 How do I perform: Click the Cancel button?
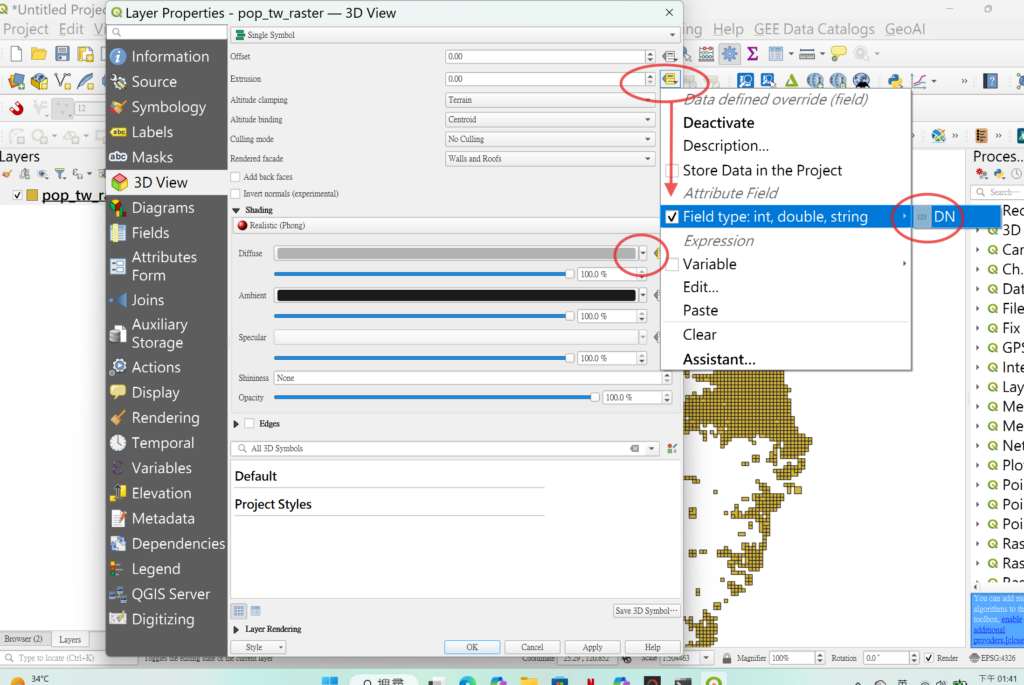pyautogui.click(x=532, y=647)
